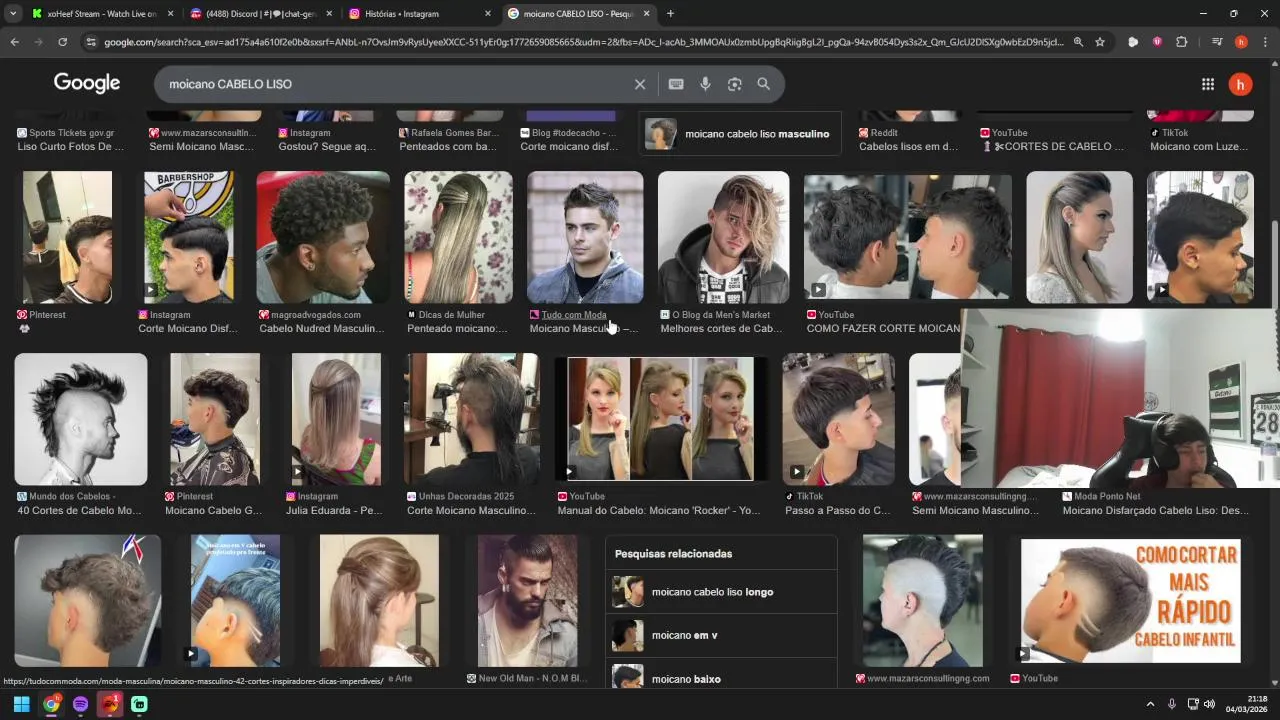Clear the search box with the X
Image resolution: width=1280 pixels, height=720 pixels.
point(640,84)
